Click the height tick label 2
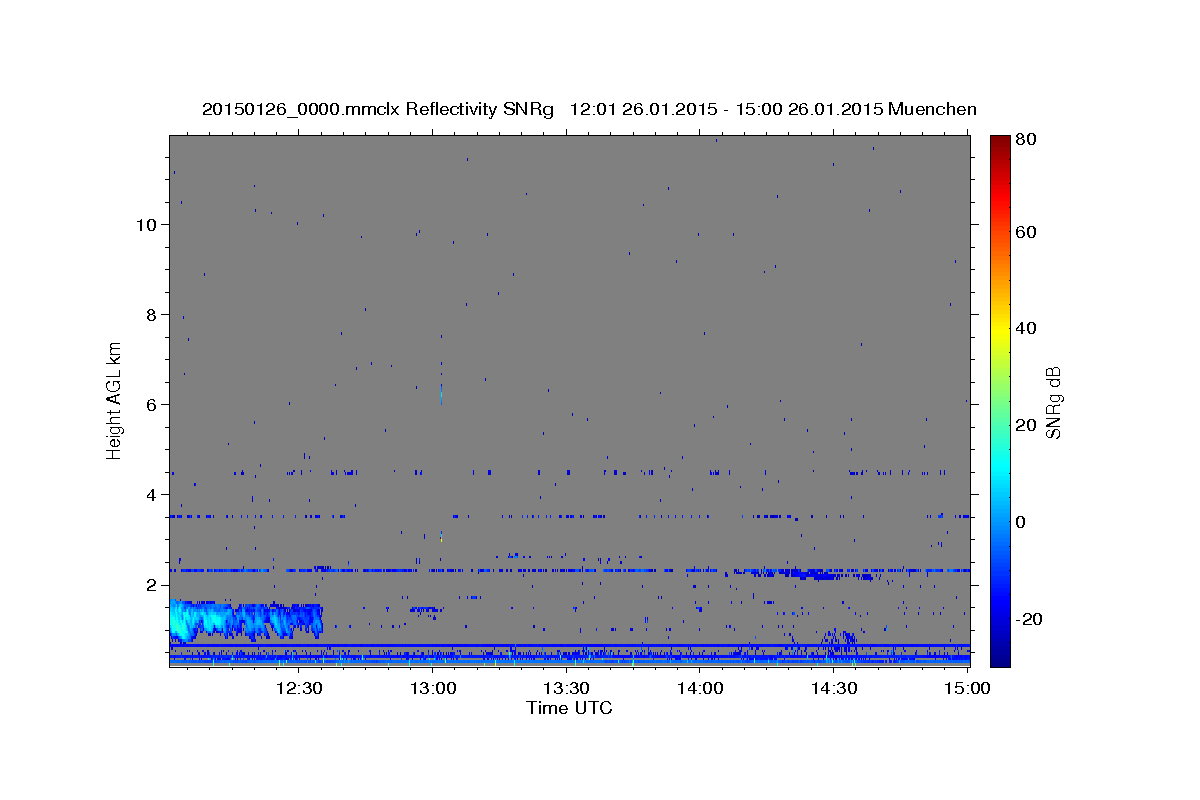This screenshot has width=1200, height=800. click(x=151, y=585)
